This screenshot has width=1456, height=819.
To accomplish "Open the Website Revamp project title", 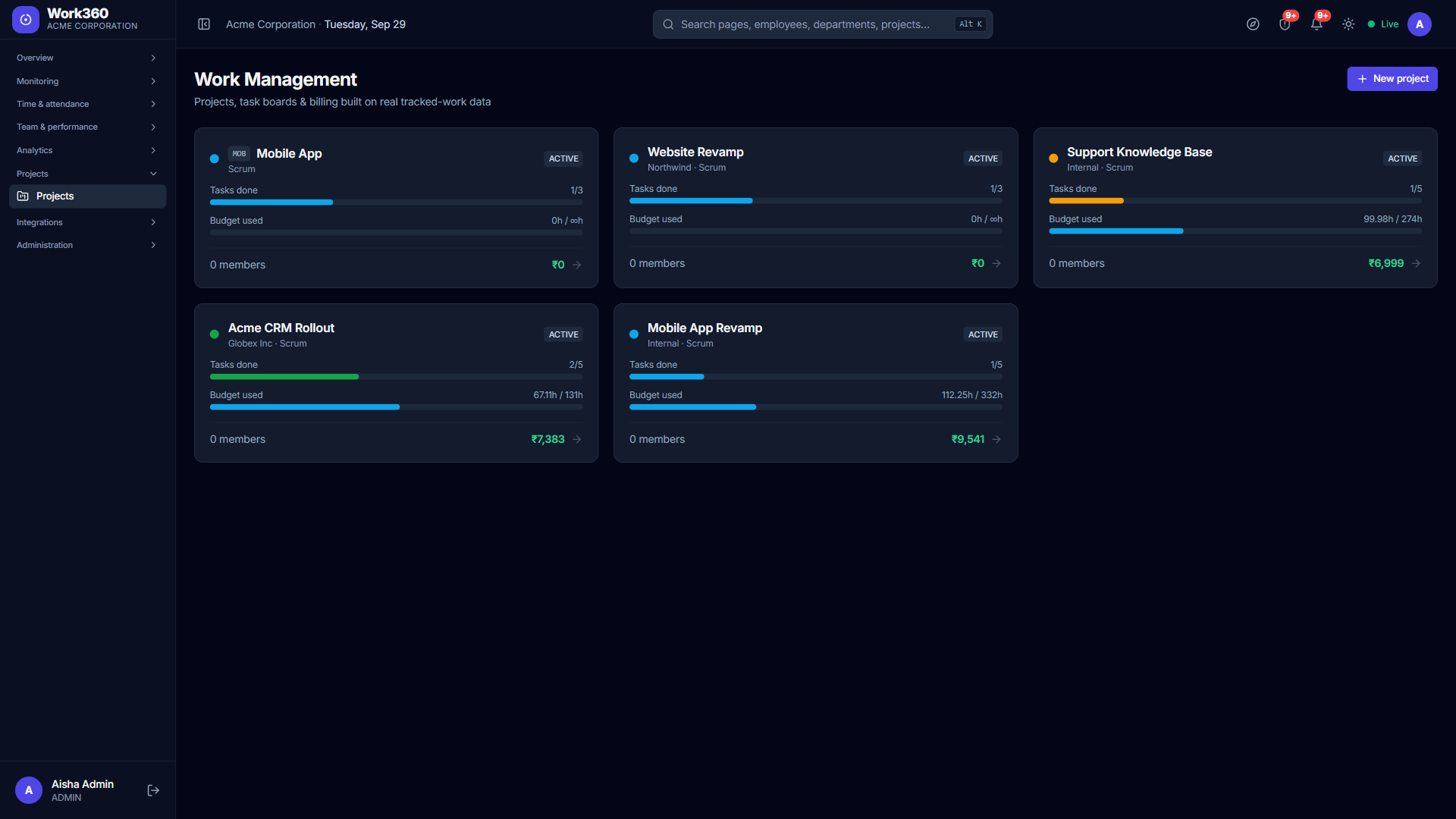I will coord(695,152).
